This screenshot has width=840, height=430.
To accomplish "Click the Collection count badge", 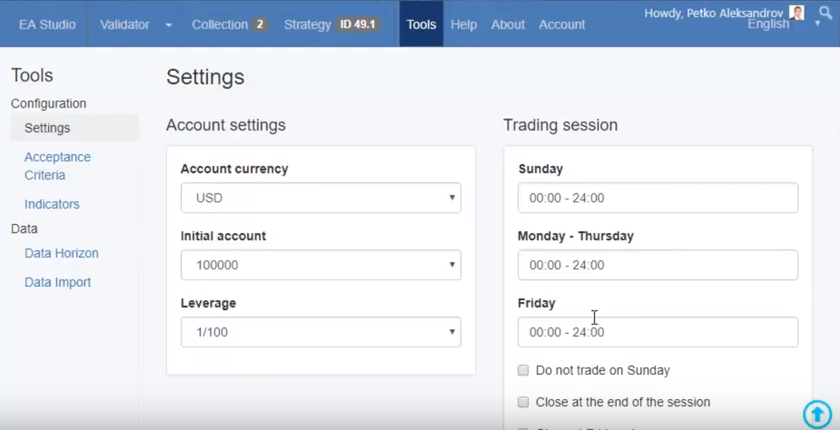I will (x=260, y=24).
